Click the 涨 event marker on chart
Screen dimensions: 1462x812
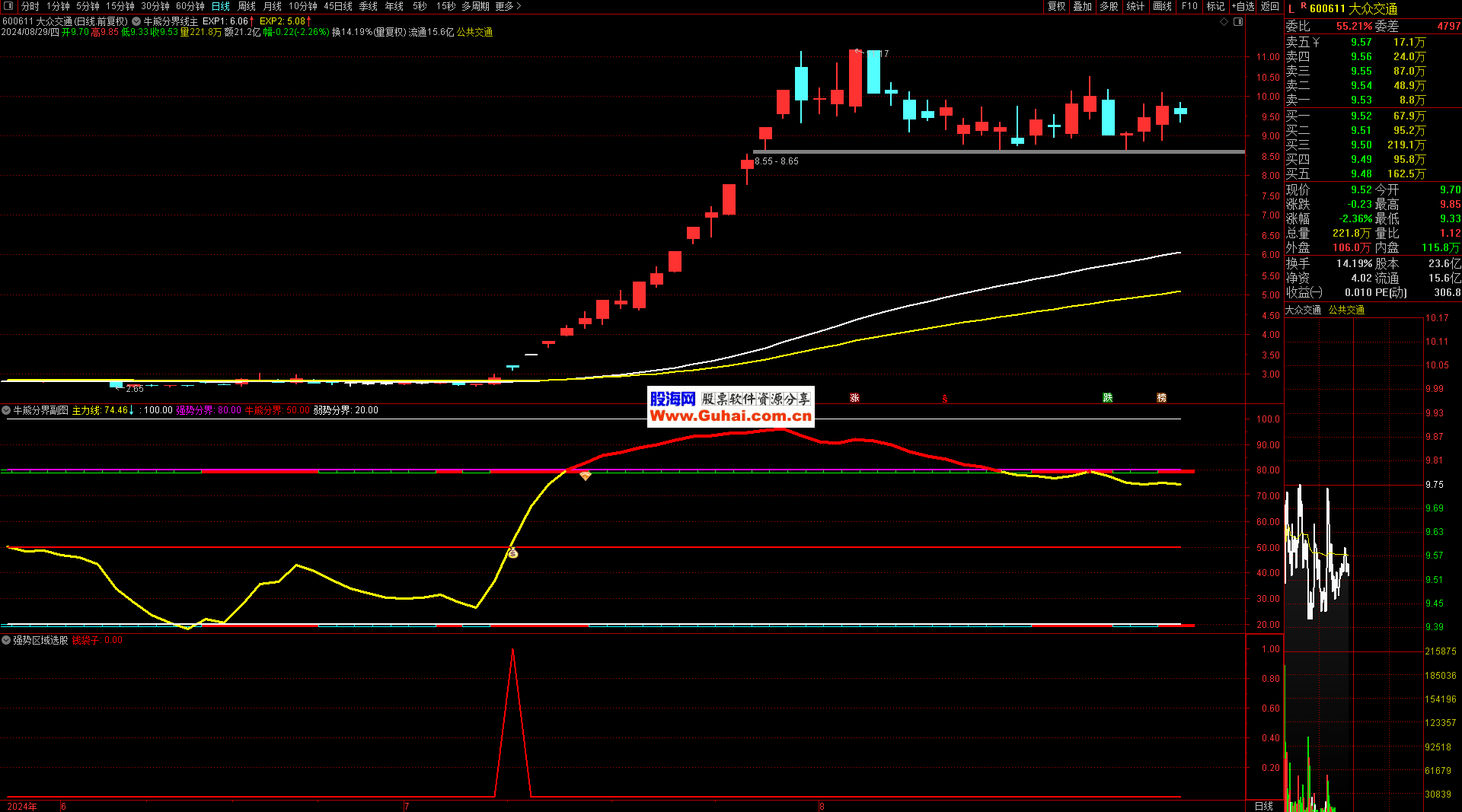point(854,398)
